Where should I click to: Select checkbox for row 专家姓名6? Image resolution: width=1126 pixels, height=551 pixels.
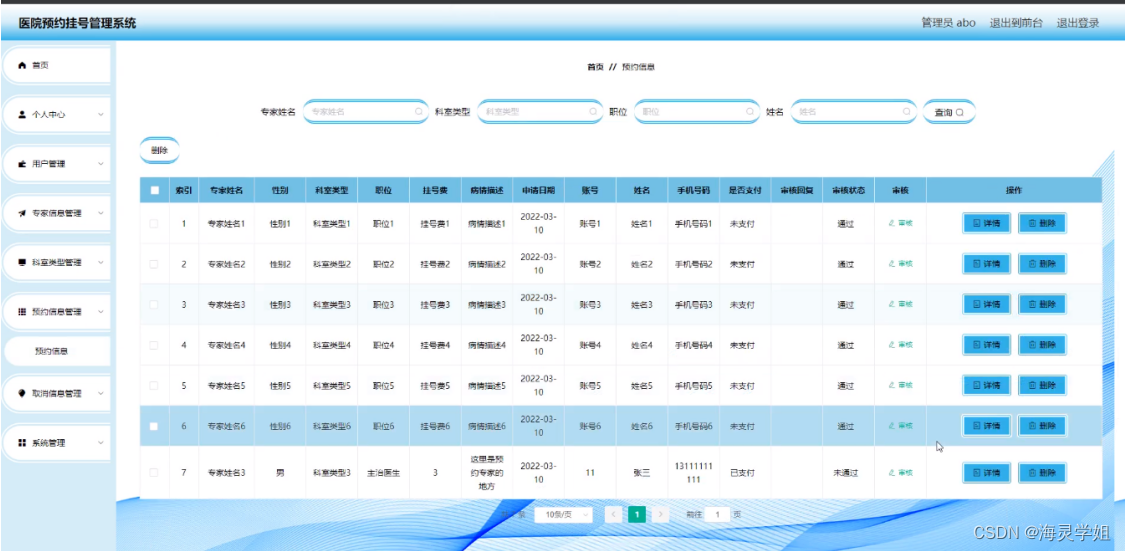pyautogui.click(x=154, y=426)
